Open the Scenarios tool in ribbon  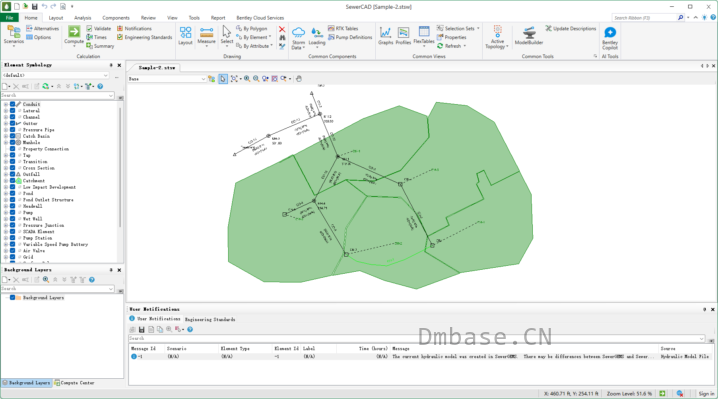(x=13, y=35)
